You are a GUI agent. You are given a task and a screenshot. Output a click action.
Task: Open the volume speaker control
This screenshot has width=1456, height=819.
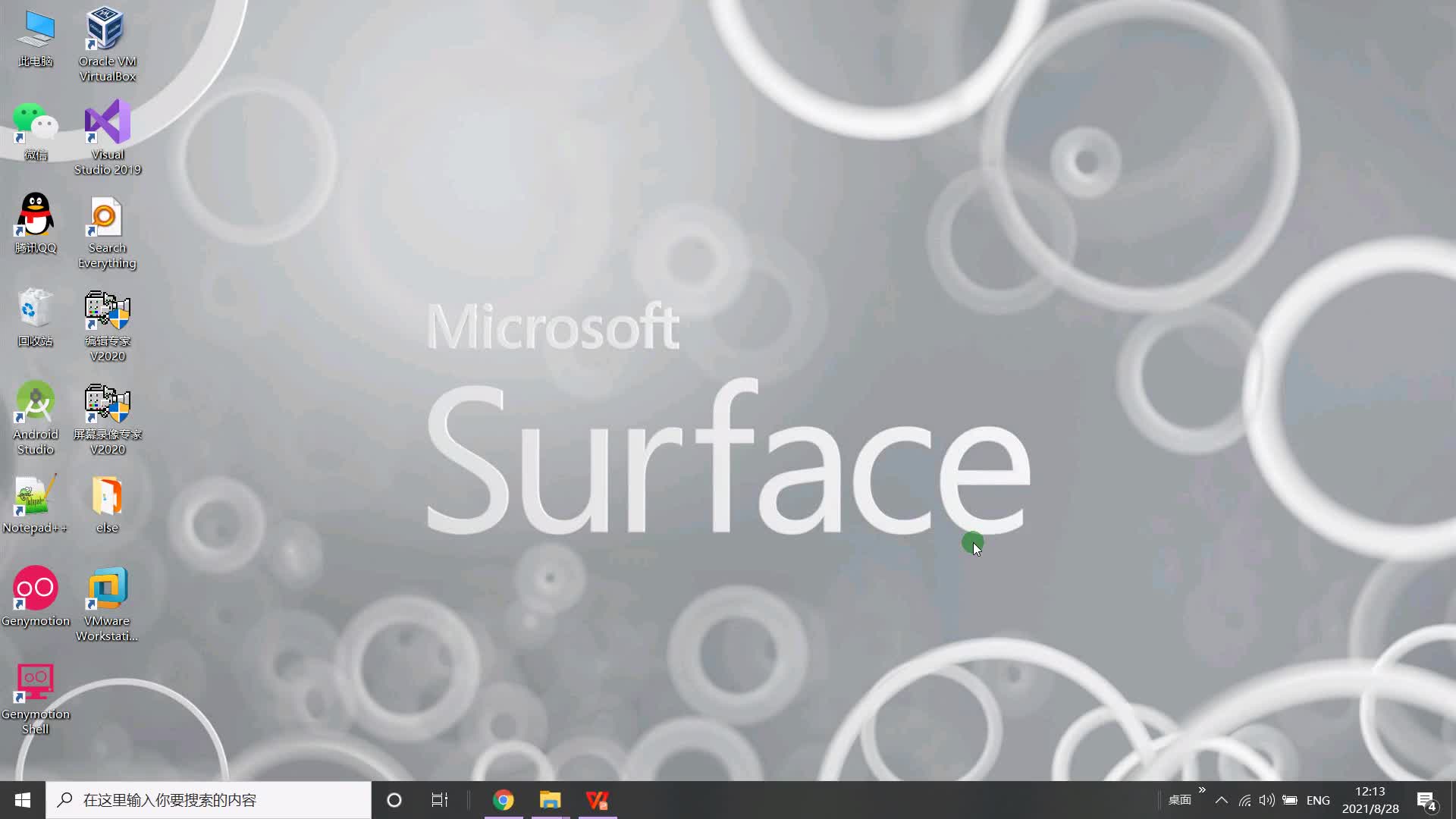tap(1266, 800)
